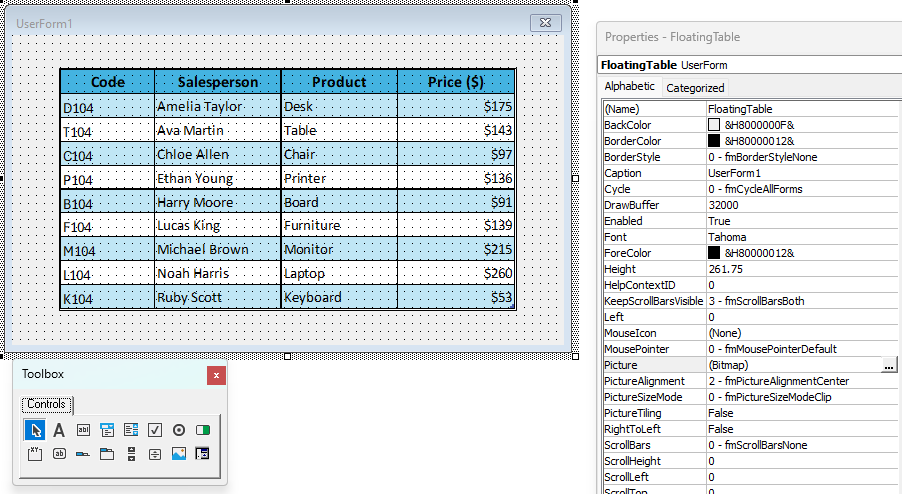902x494 pixels.
Task: Pick the ListBox control tool
Action: pos(131,430)
